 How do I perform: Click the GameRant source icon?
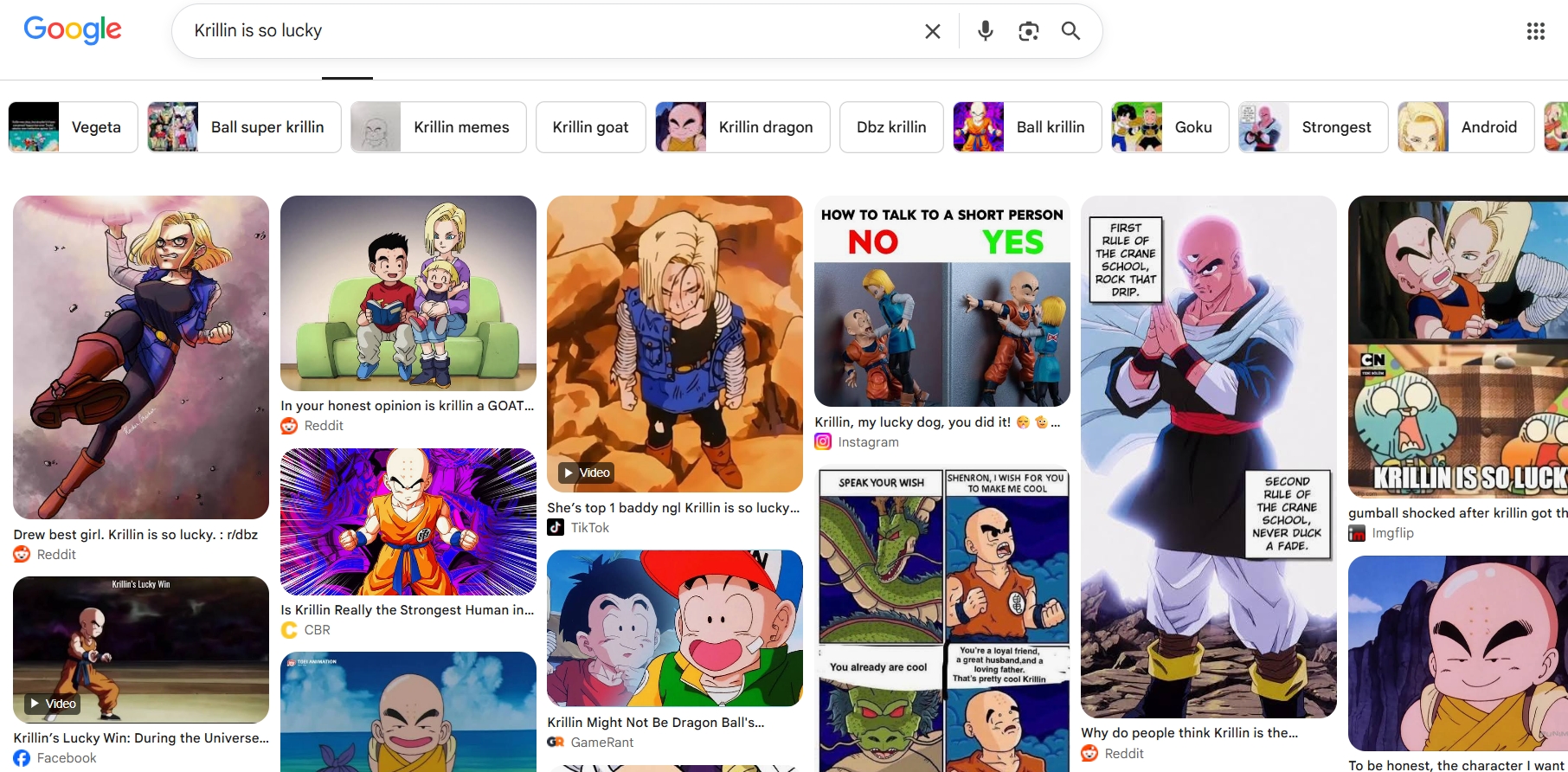click(x=556, y=743)
